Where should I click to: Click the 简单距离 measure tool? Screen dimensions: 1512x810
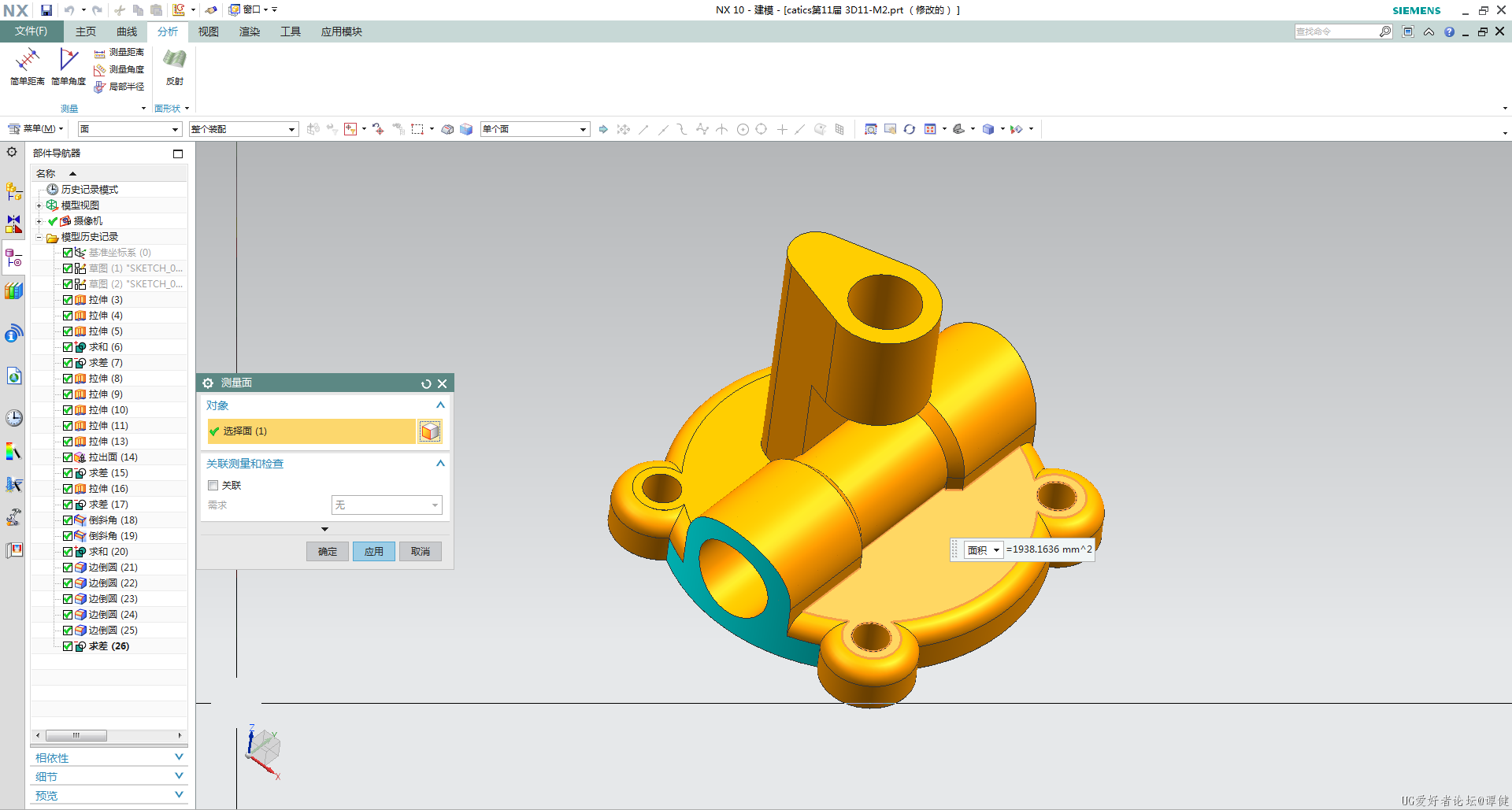(27, 66)
